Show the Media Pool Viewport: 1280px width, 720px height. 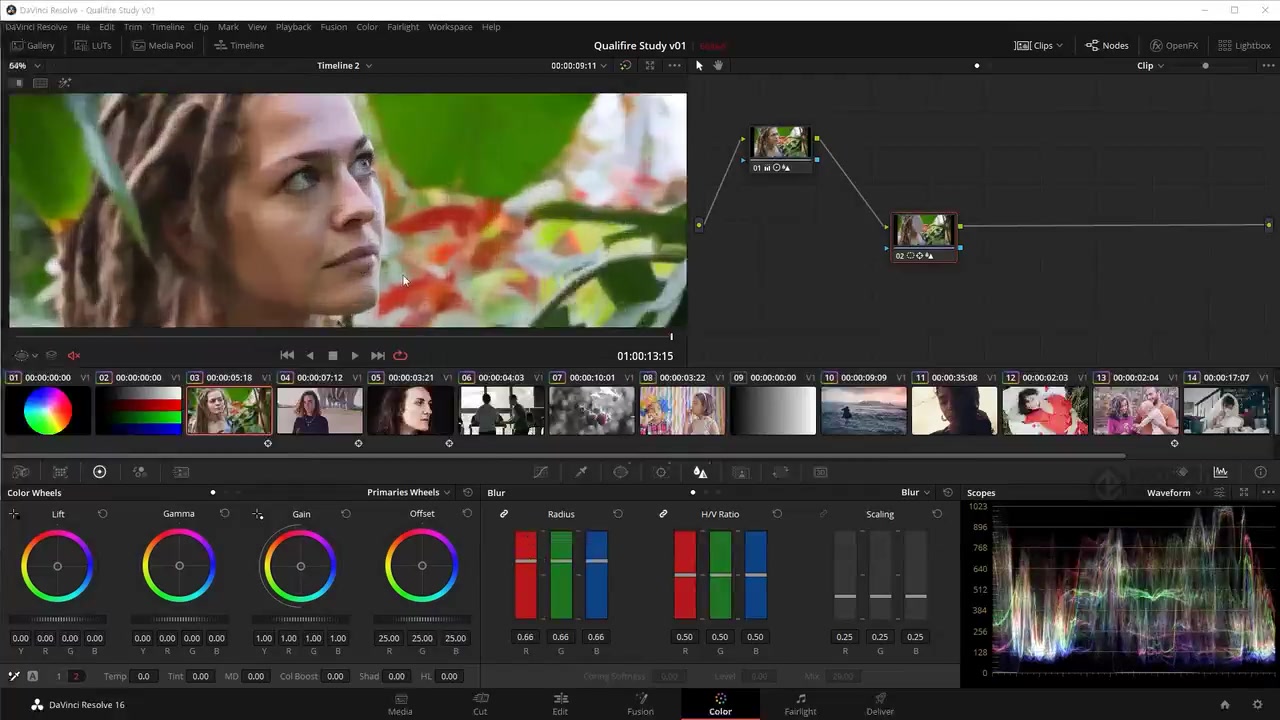coord(162,46)
